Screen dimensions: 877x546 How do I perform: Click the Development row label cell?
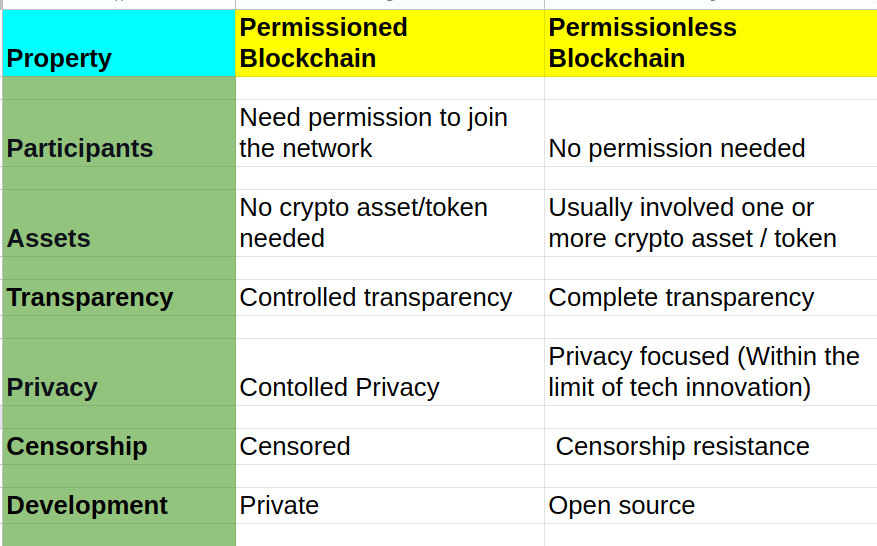point(119,506)
